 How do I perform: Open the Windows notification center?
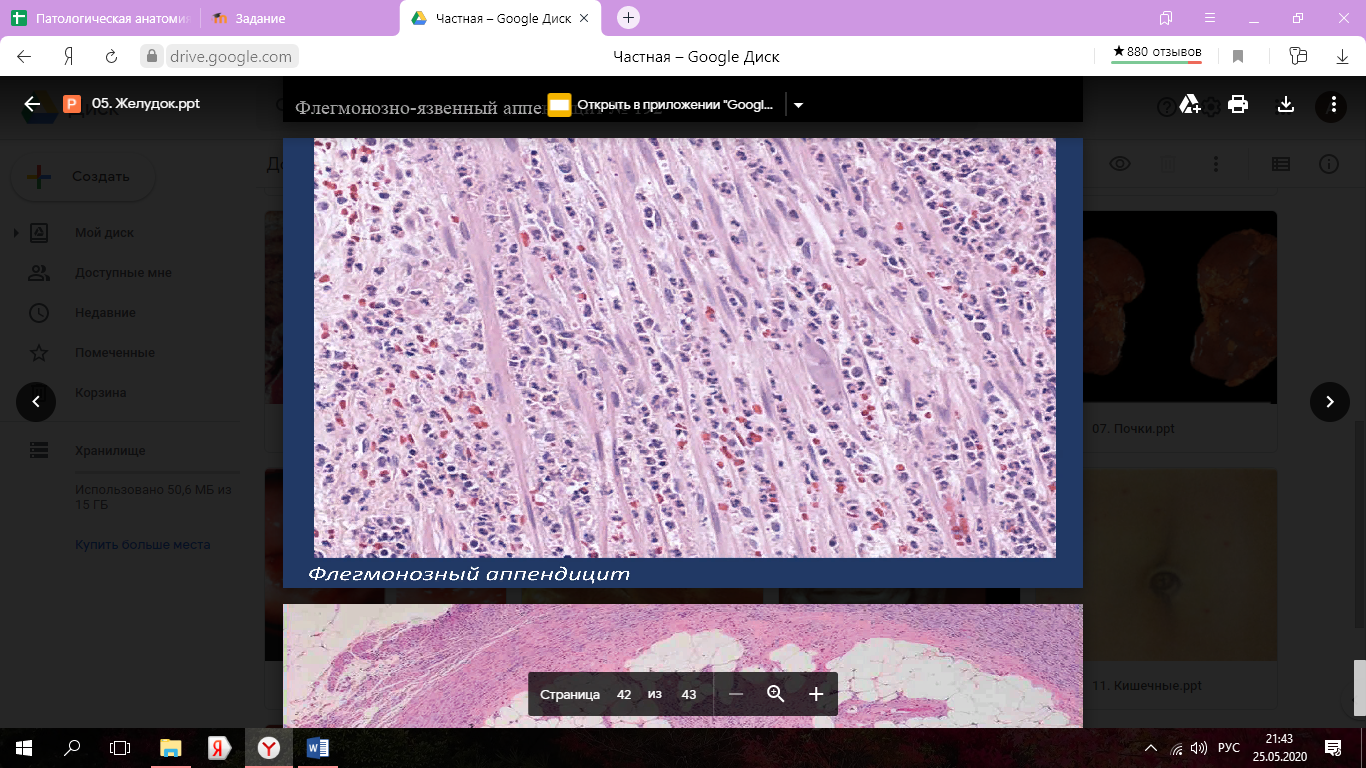click(x=1333, y=747)
